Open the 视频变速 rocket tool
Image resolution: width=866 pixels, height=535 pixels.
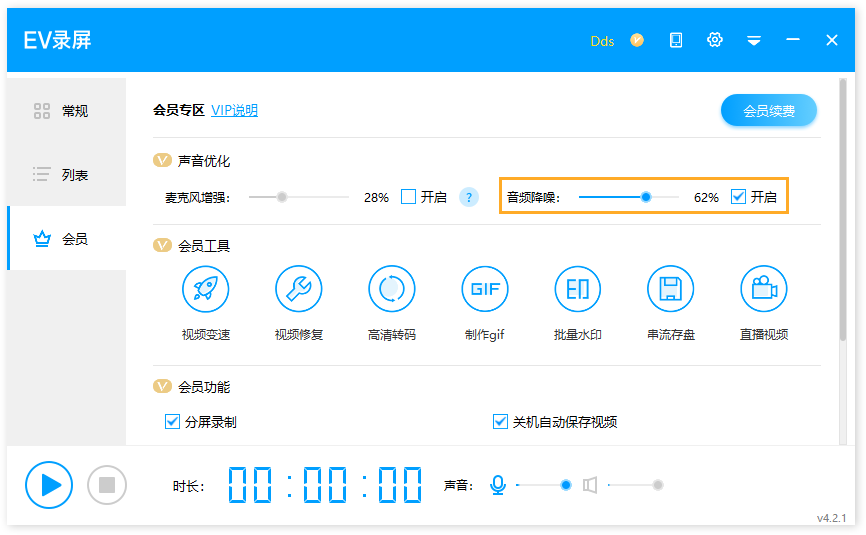(205, 289)
